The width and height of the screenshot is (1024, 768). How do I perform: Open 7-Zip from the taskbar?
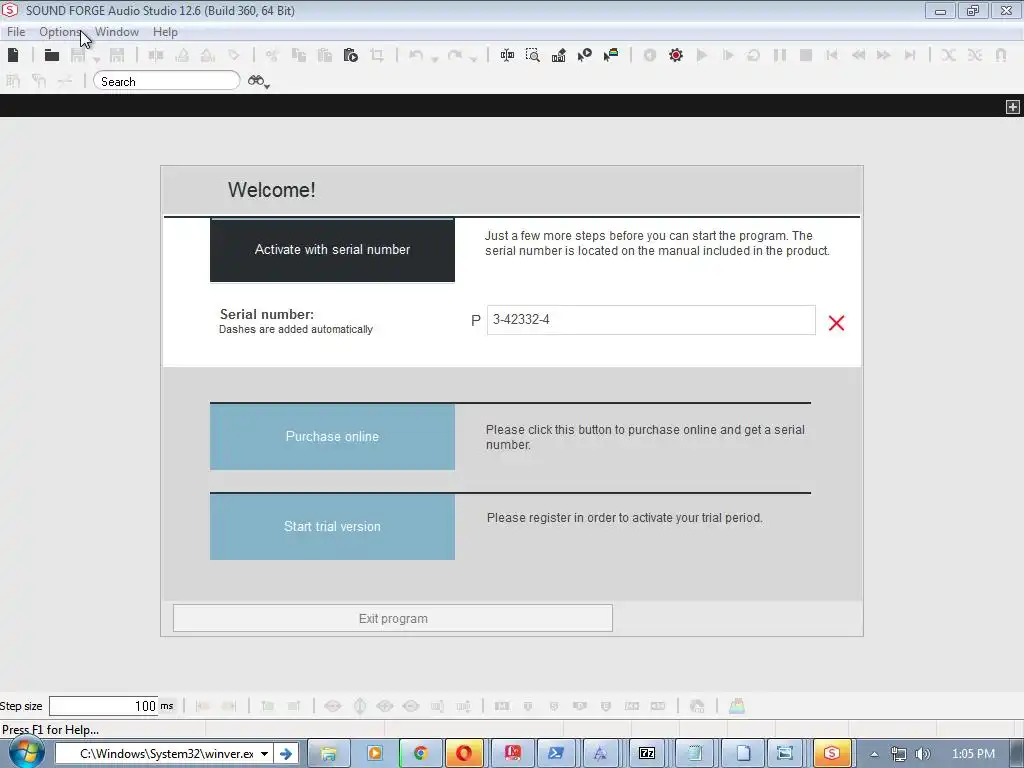647,754
